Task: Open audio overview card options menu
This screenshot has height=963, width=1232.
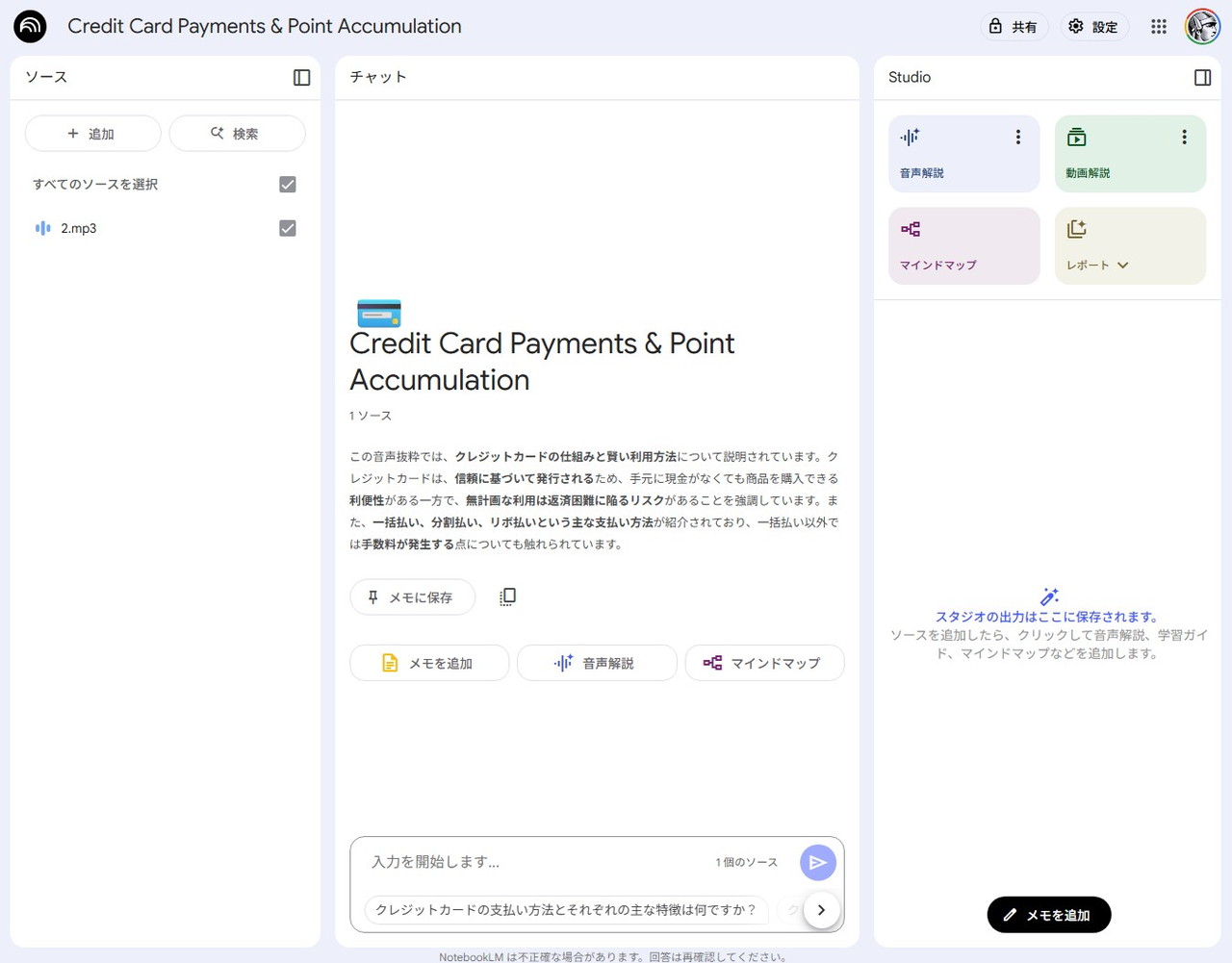Action: click(1017, 138)
